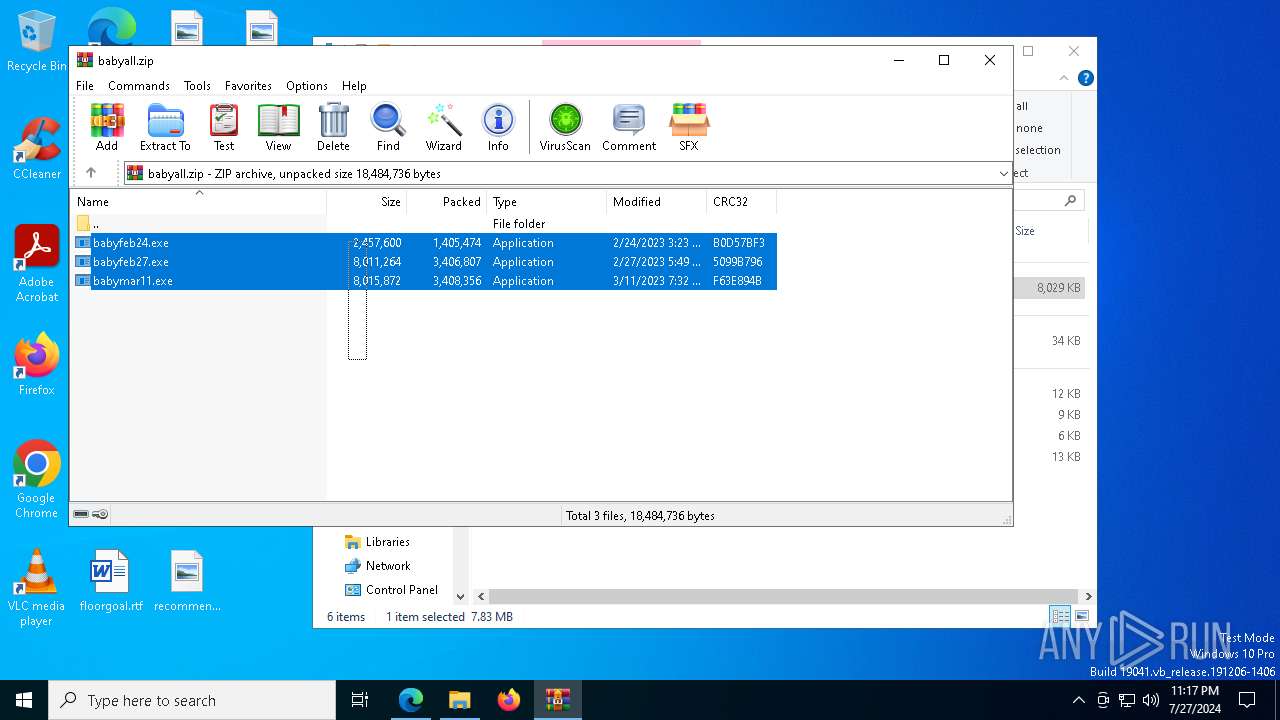Screen dimensions: 1280x720
Task: Sort by the Size column header
Action: click(366, 202)
